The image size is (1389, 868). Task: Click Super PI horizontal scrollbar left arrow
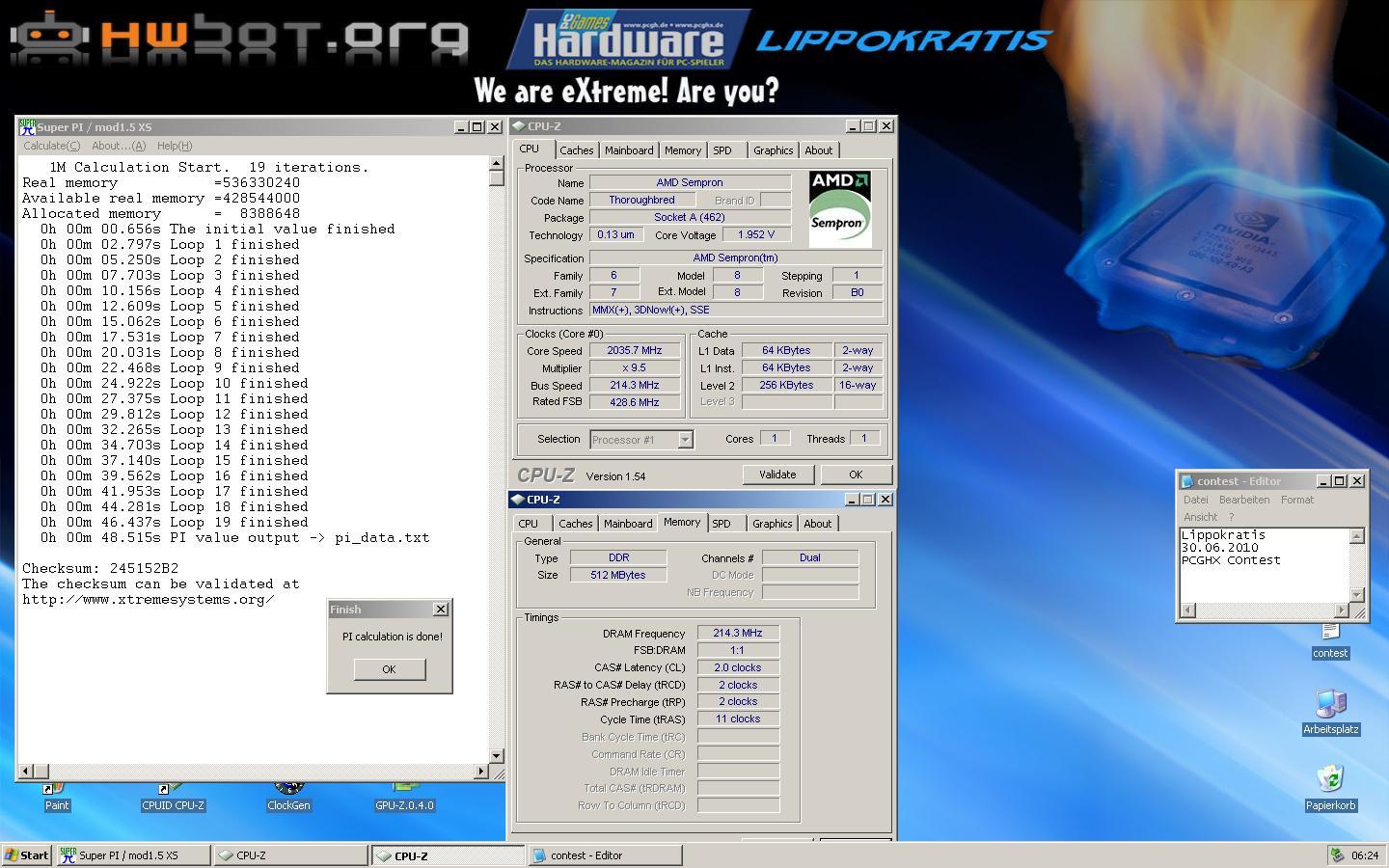(26, 772)
